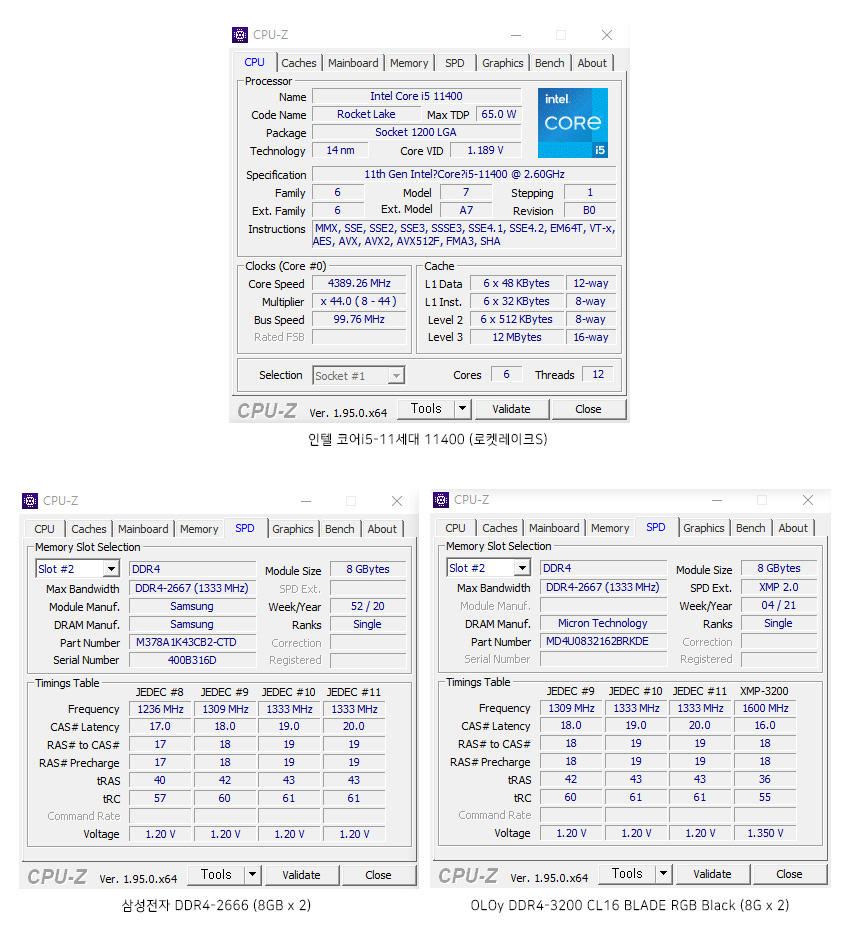
Task: Close the Micron SPD window with X
Action: coord(808,500)
